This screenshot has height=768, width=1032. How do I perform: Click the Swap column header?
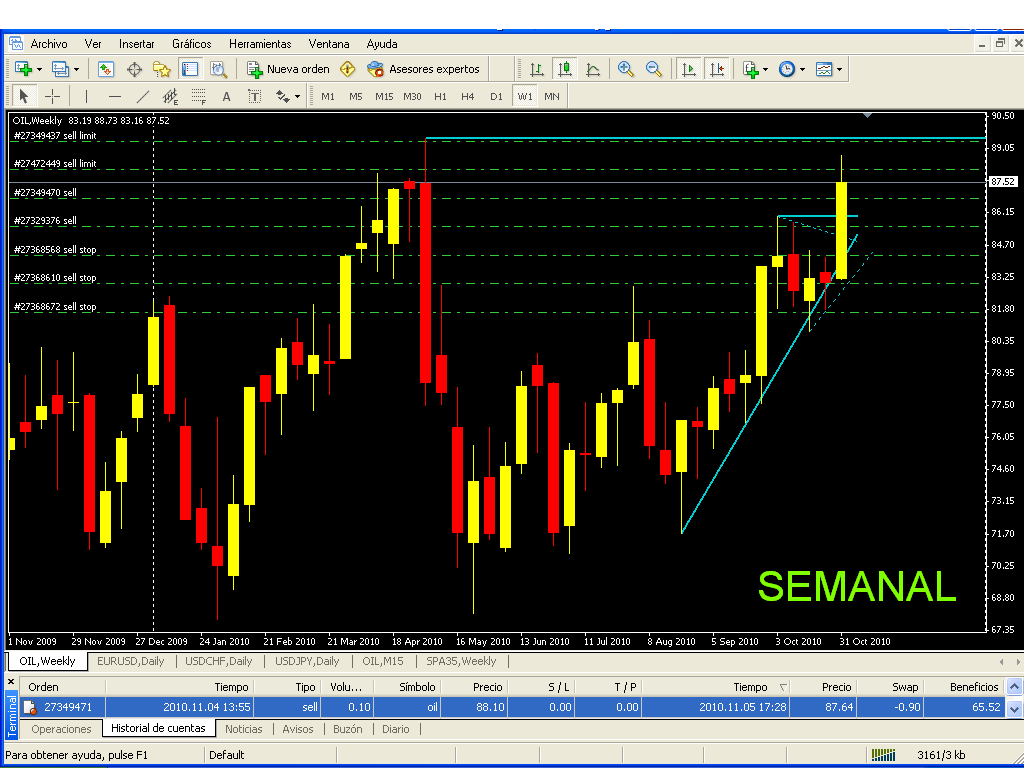click(x=889, y=687)
